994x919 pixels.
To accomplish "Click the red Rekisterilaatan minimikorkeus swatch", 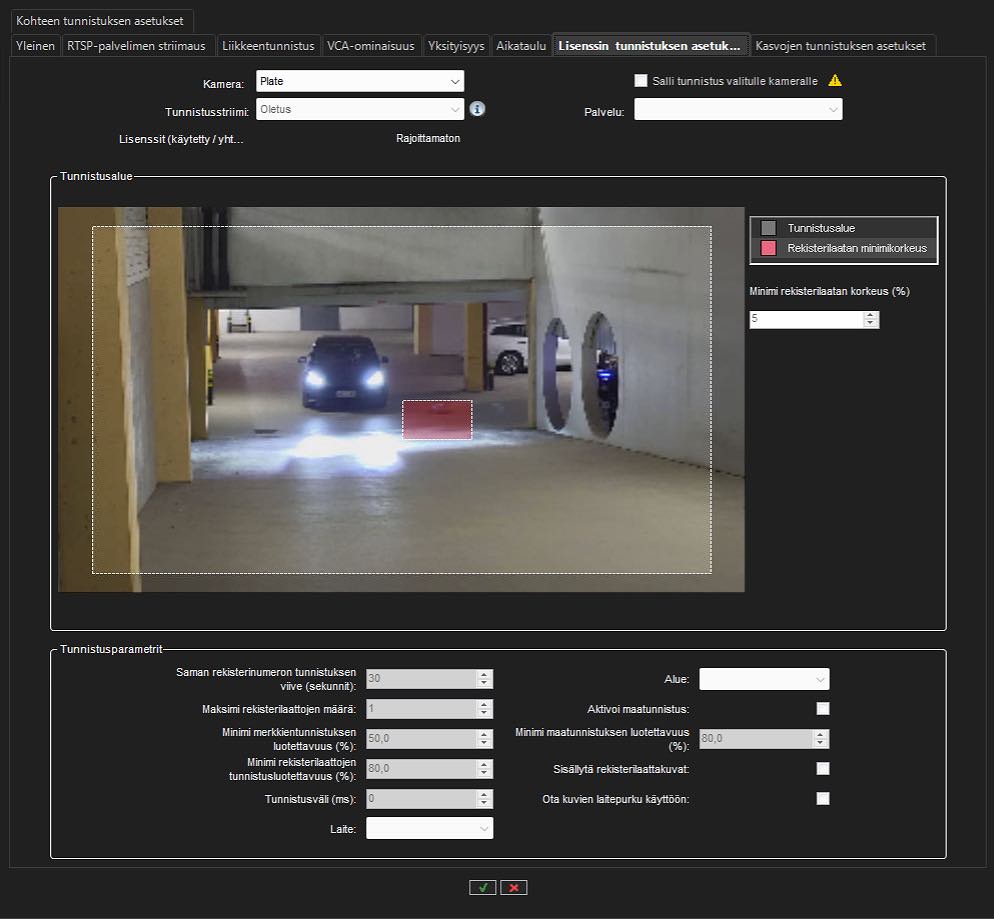I will coord(768,248).
